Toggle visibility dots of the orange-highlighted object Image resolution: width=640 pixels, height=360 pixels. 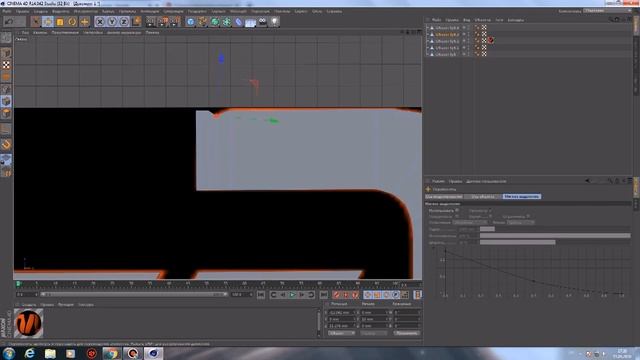point(468,34)
